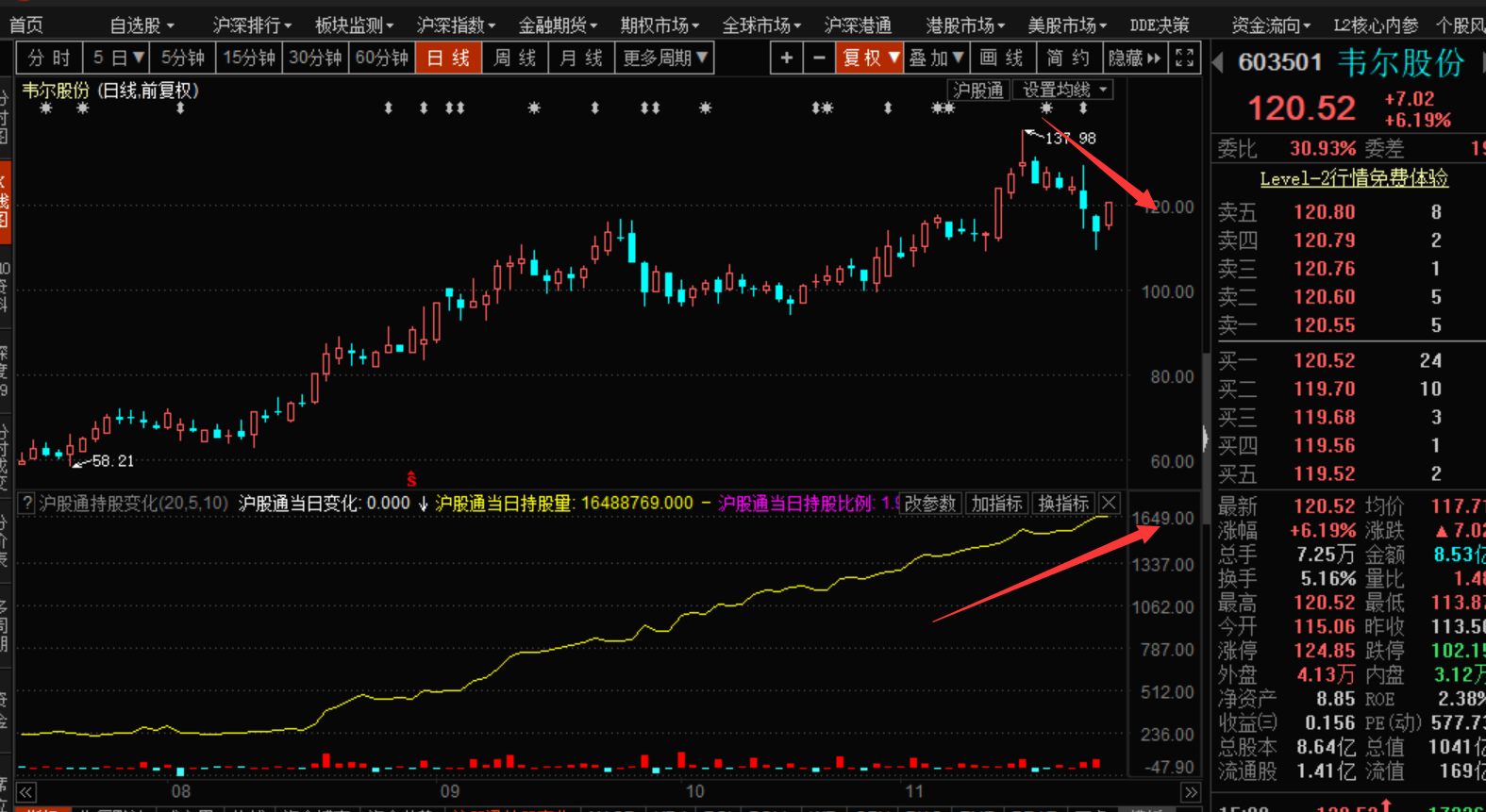1486x812 pixels.
Task: Open the 资金流向 menu
Action: coord(1271,25)
